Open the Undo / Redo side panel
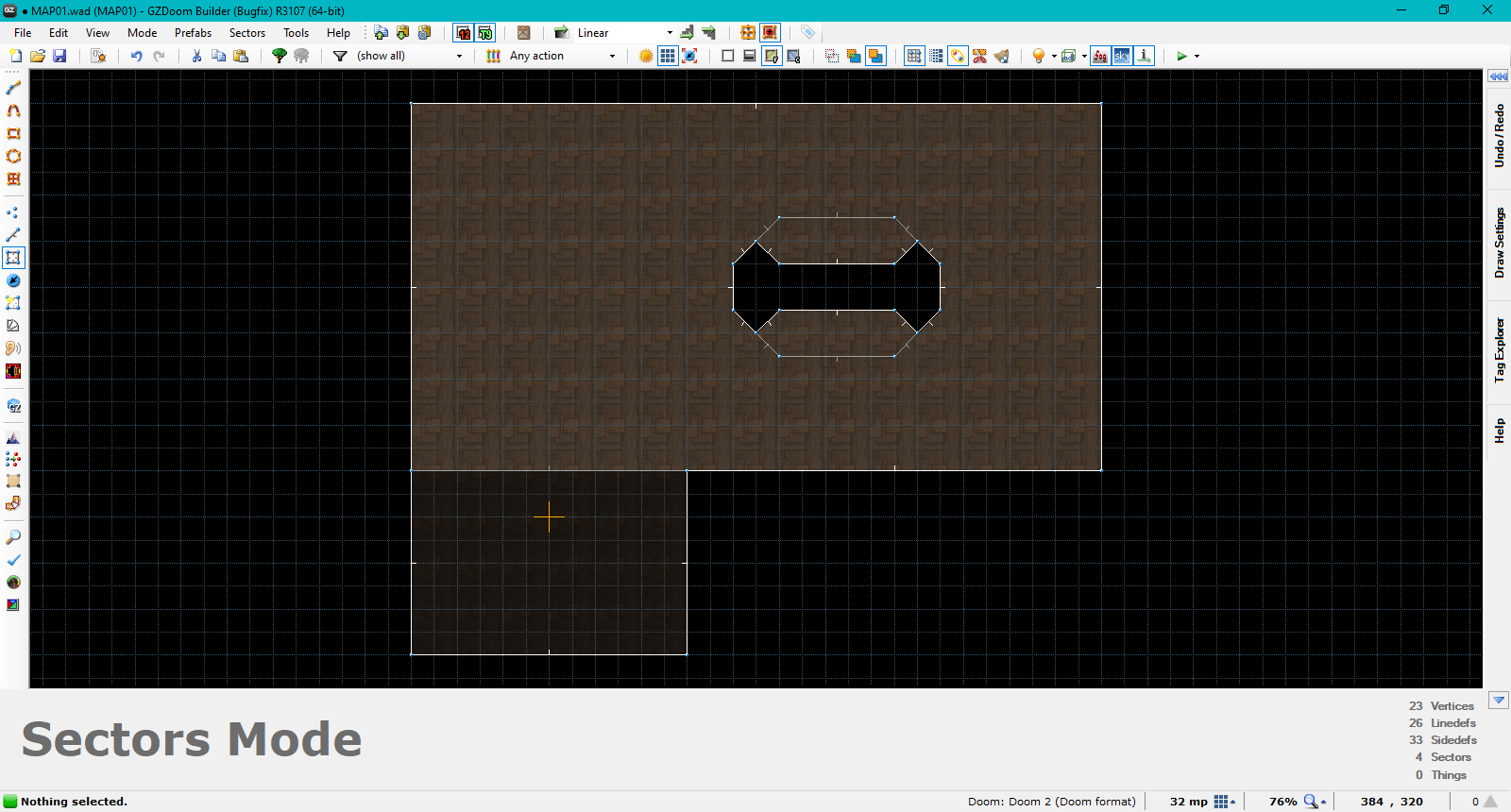The height and width of the screenshot is (812, 1511). tap(1499, 136)
